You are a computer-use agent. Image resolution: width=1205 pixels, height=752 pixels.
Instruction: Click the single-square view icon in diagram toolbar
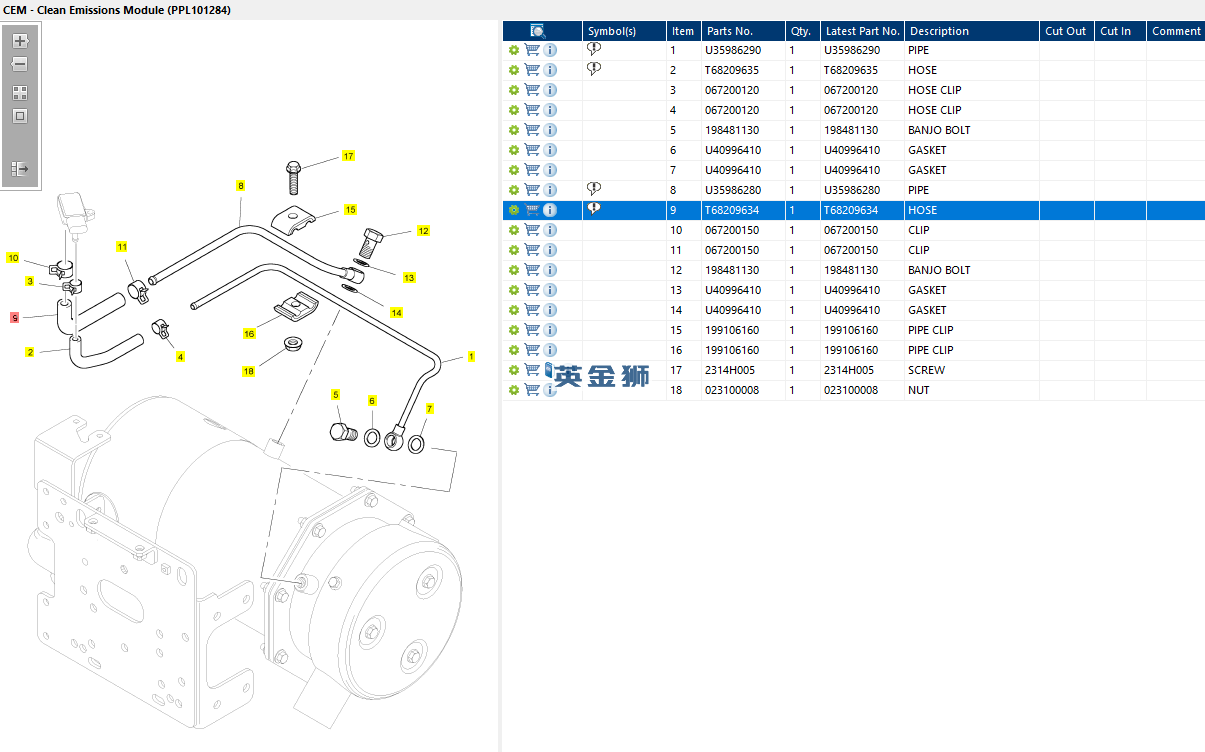point(20,116)
